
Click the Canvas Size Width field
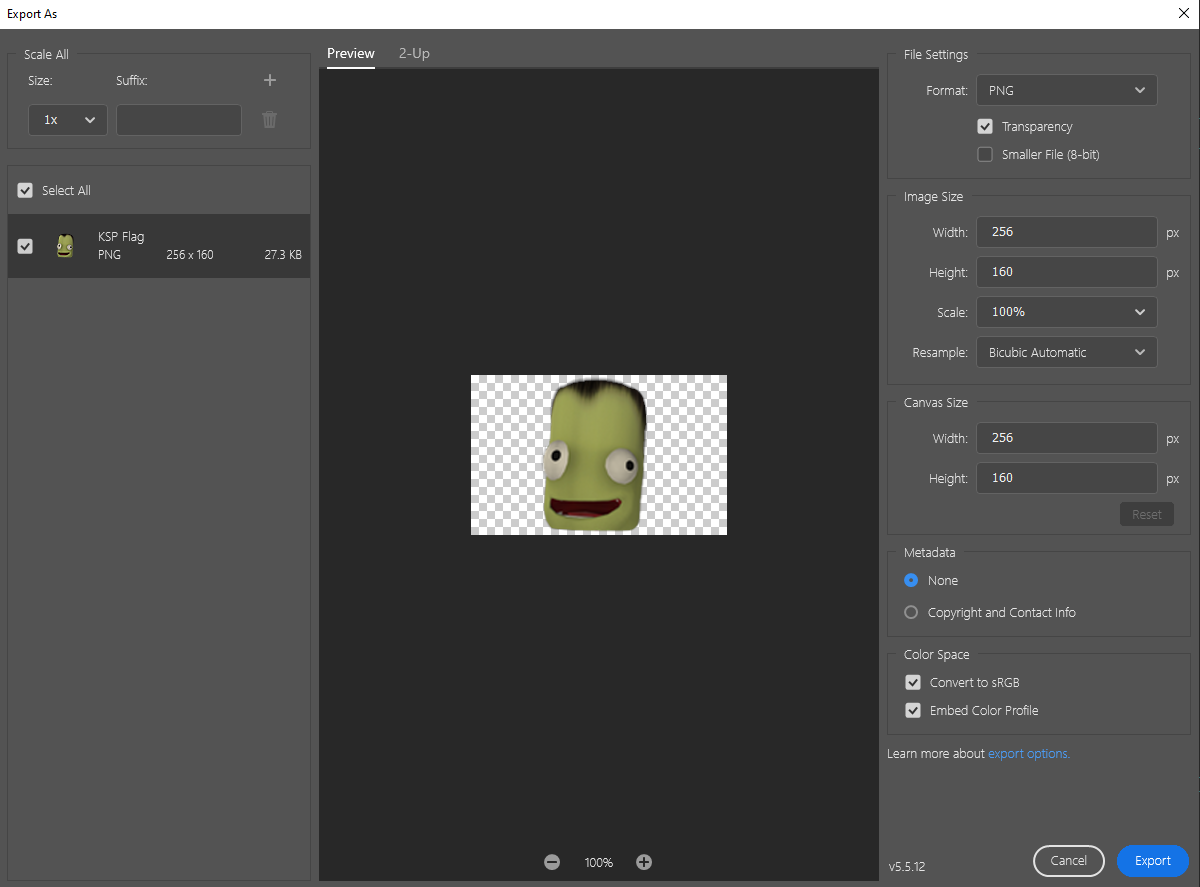coord(1067,438)
